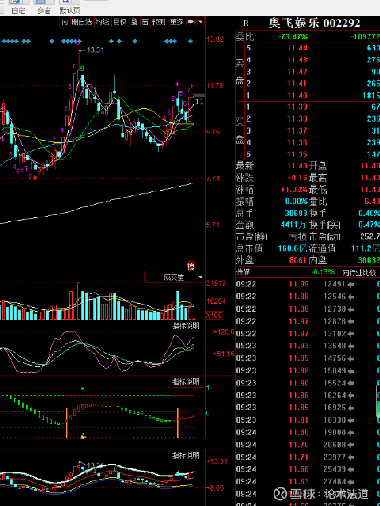The height and width of the screenshot is (506, 380).
Task: Select sell level 4 price 11.43
Action: point(297,60)
